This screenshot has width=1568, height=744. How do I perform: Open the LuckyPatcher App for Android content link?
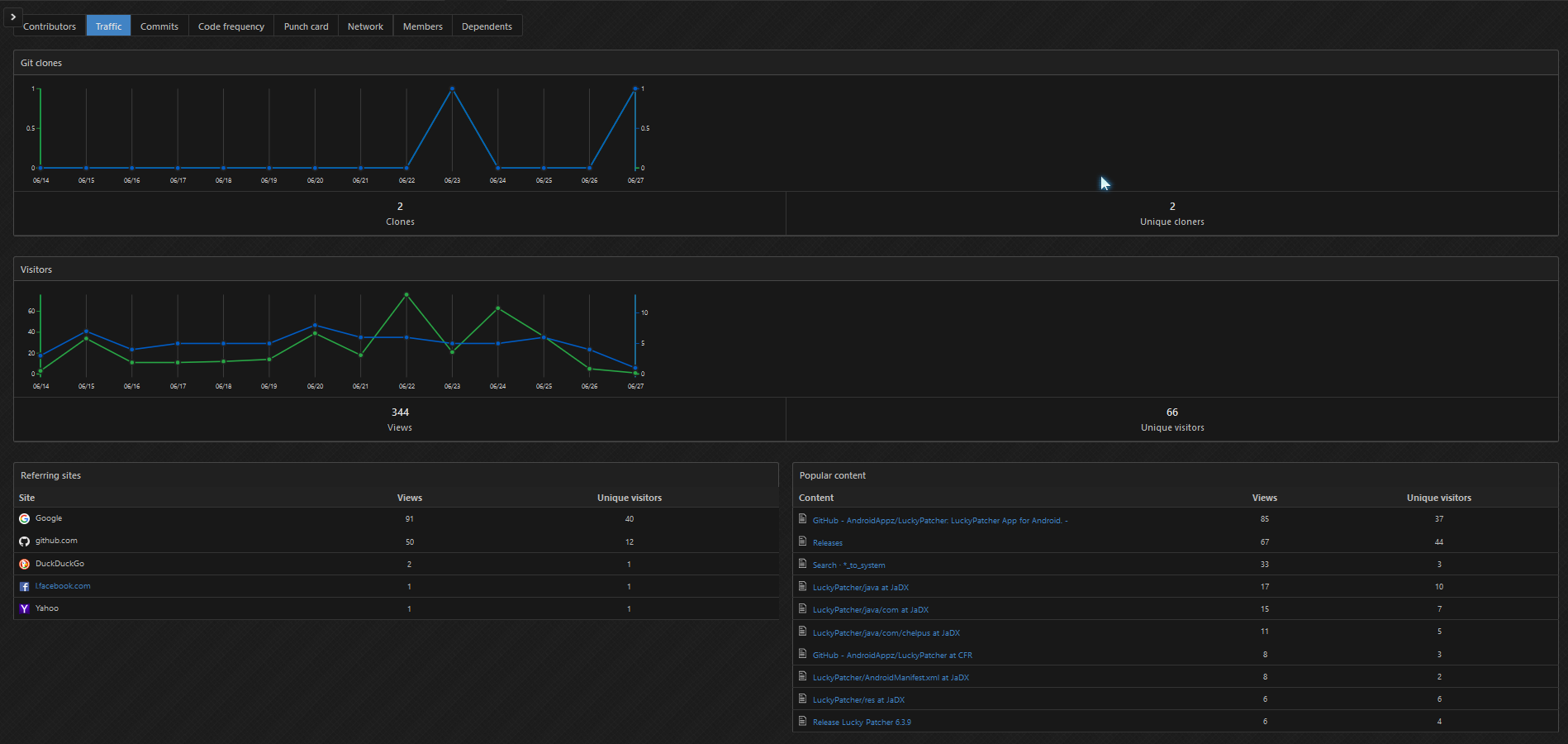click(x=940, y=521)
